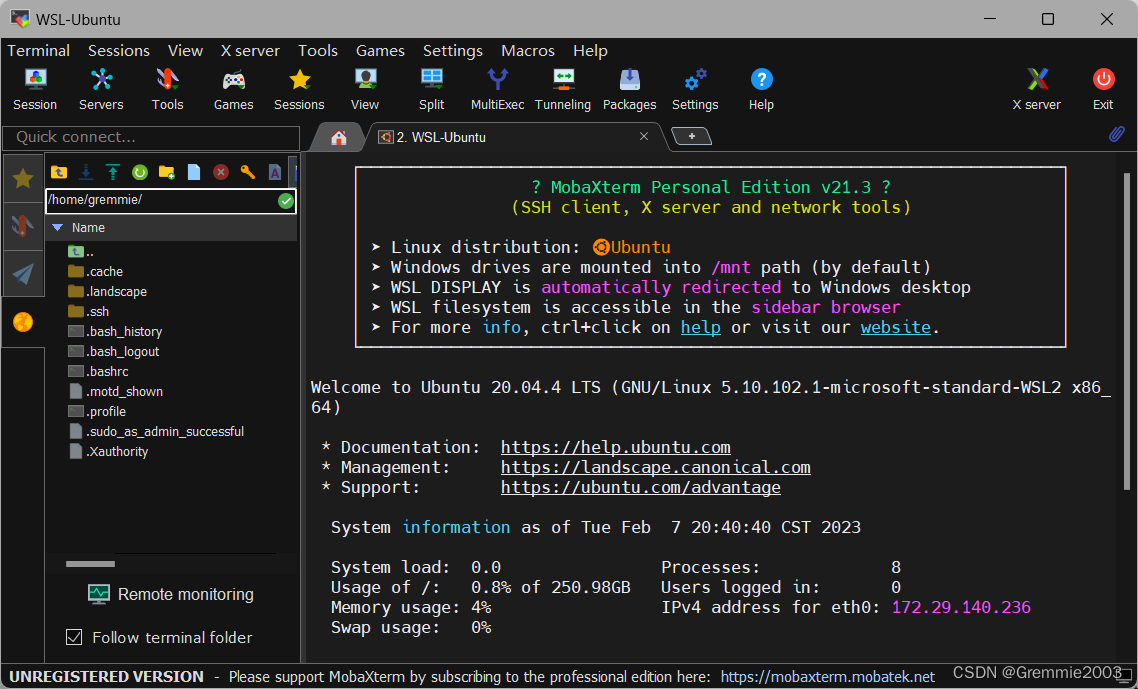
Task: Click the Quick connect input field
Action: [x=151, y=137]
